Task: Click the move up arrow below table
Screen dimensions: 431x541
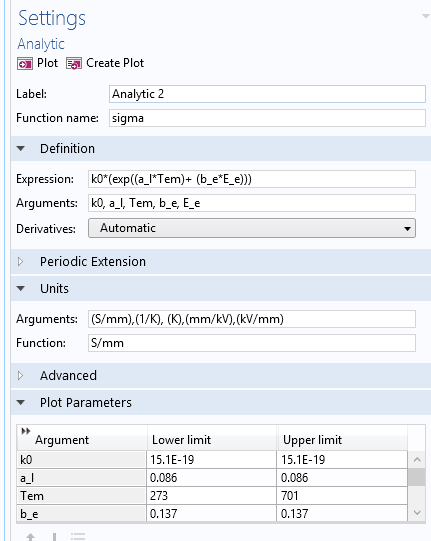Action: pos(30,537)
